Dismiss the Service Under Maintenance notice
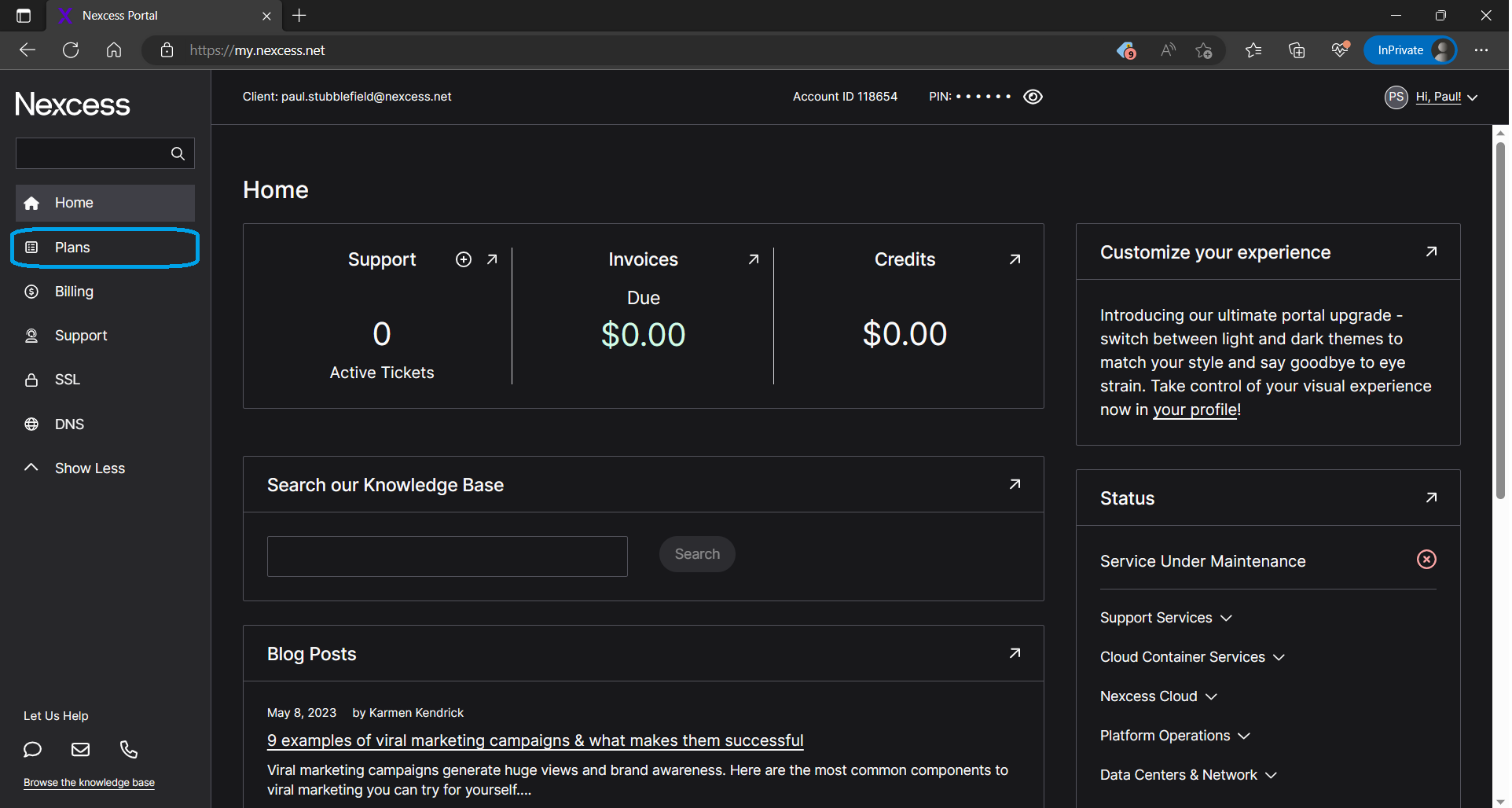This screenshot has width=1512, height=808. click(x=1426, y=560)
